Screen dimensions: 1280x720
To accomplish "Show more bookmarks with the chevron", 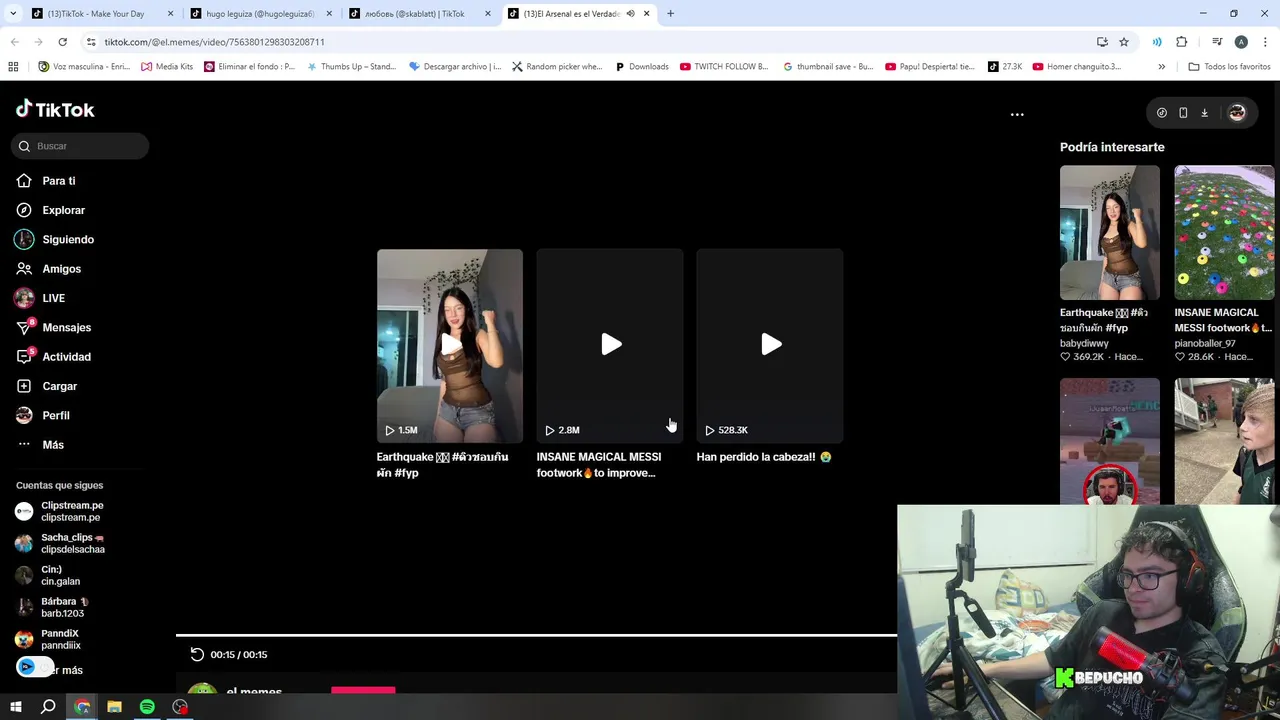I will coord(1161,67).
